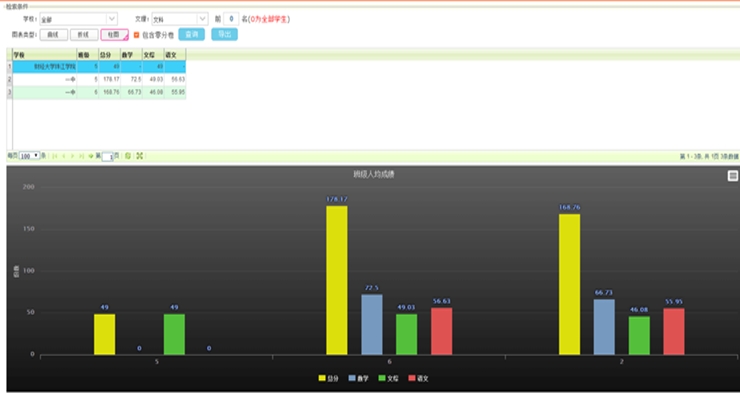This screenshot has width=740, height=393.
Task: Click the refresh icon in pagination bar
Action: (128, 156)
